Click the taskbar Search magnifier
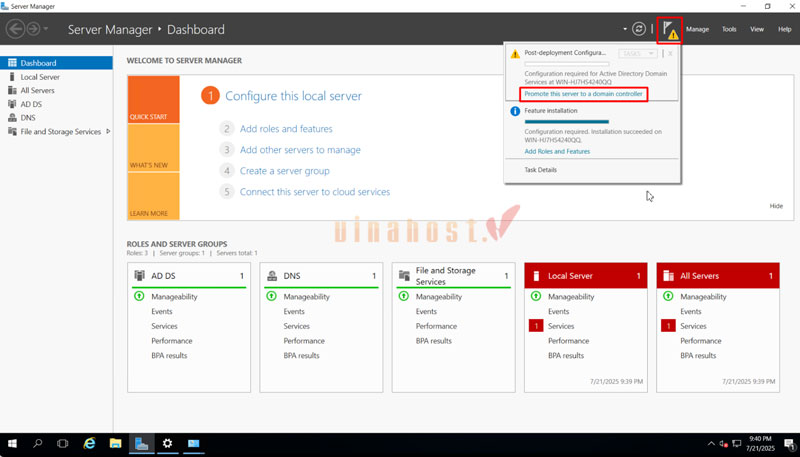The height and width of the screenshot is (457, 800). 37,444
